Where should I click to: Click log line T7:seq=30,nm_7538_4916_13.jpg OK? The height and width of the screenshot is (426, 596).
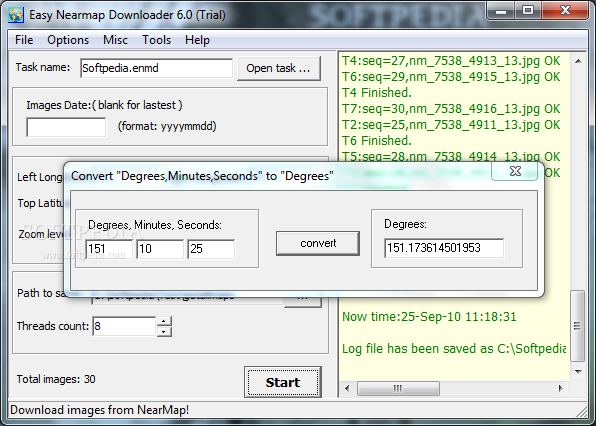pyautogui.click(x=451, y=109)
